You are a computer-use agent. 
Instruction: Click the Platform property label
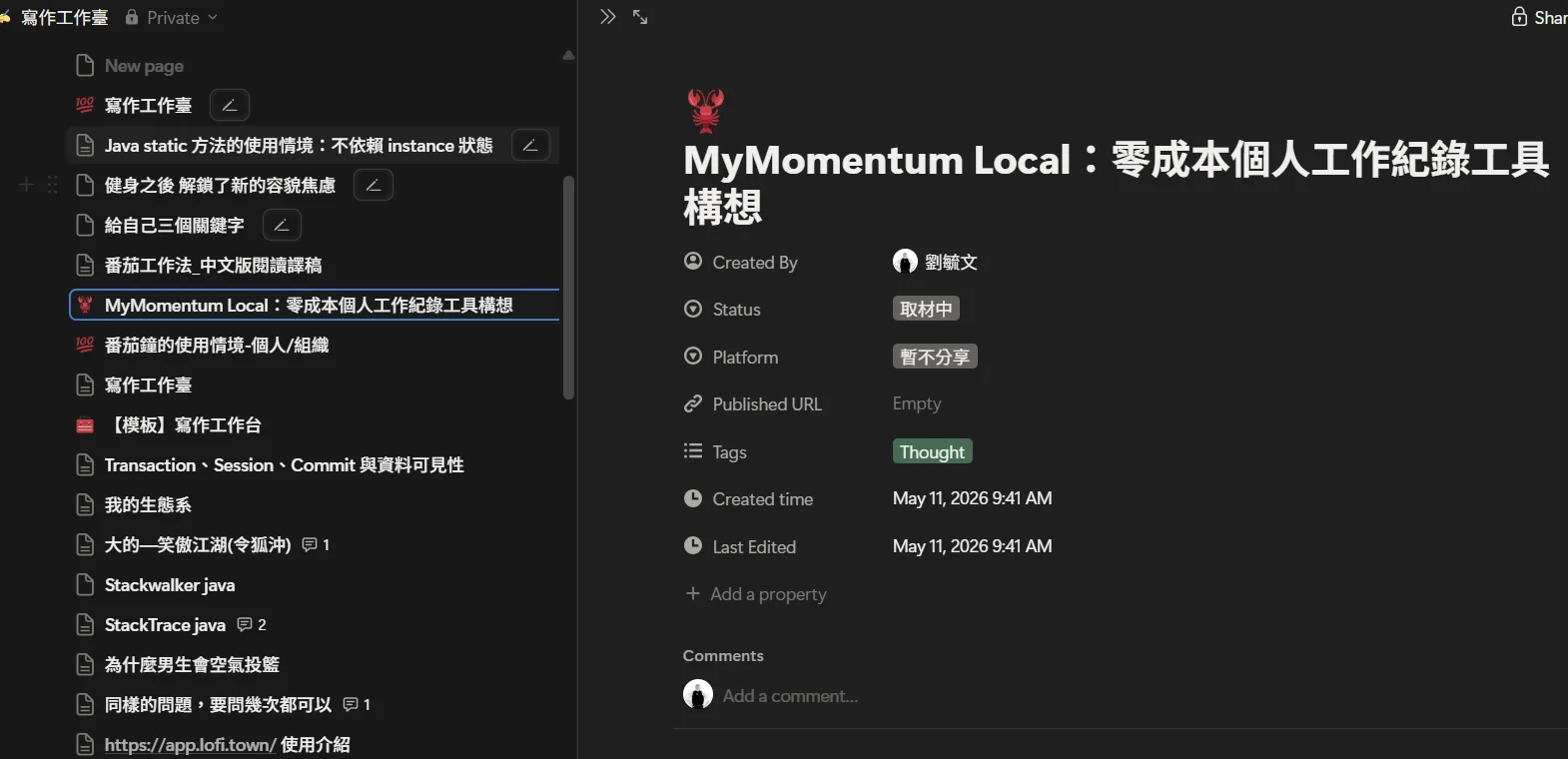click(x=745, y=357)
